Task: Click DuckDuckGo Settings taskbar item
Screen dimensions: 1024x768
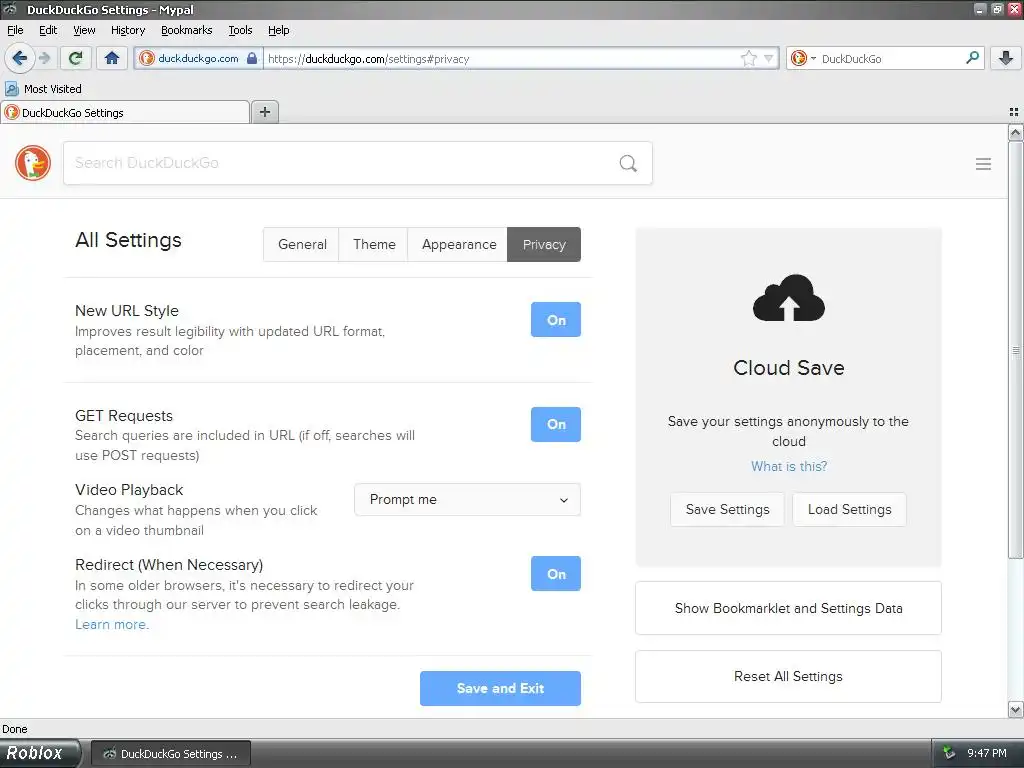Action: (170, 754)
